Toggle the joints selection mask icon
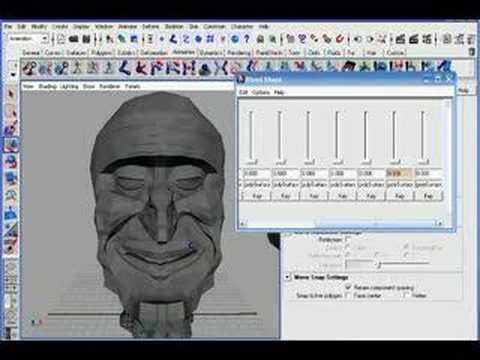This screenshot has width=480, height=360. click(x=173, y=39)
